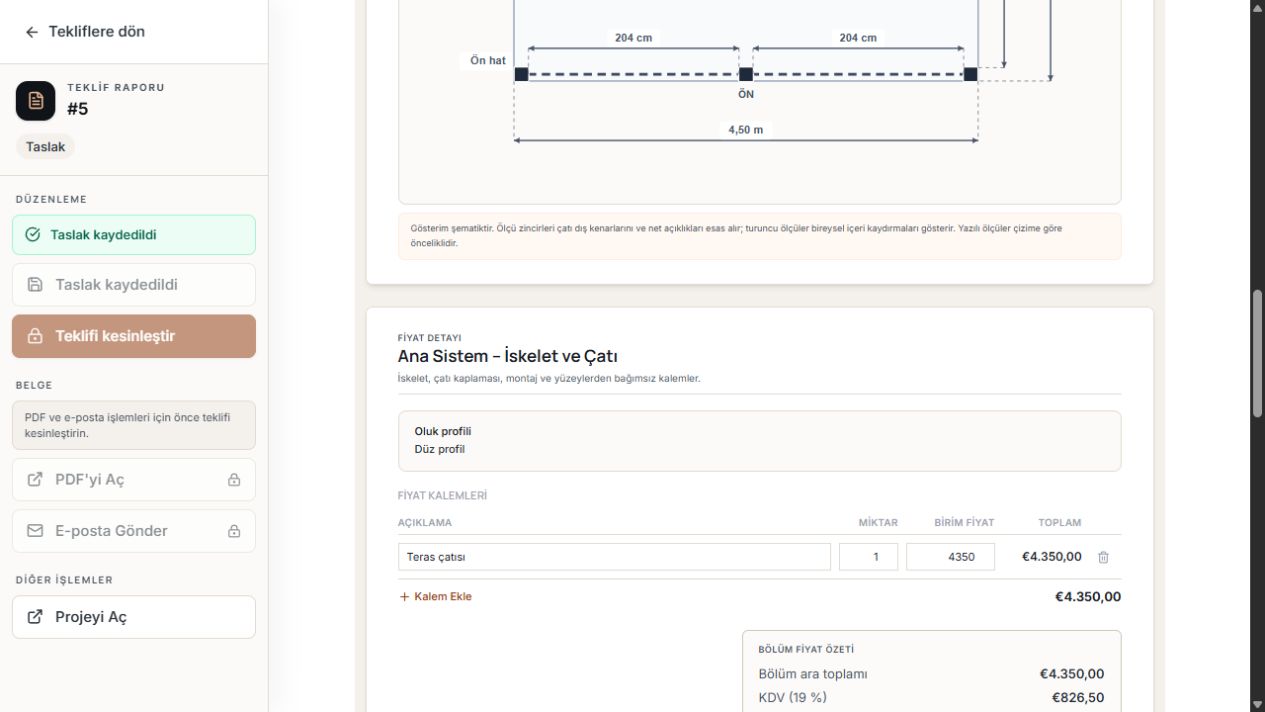1265x712 pixels.
Task: Click the Düz profil text
Action: point(440,449)
